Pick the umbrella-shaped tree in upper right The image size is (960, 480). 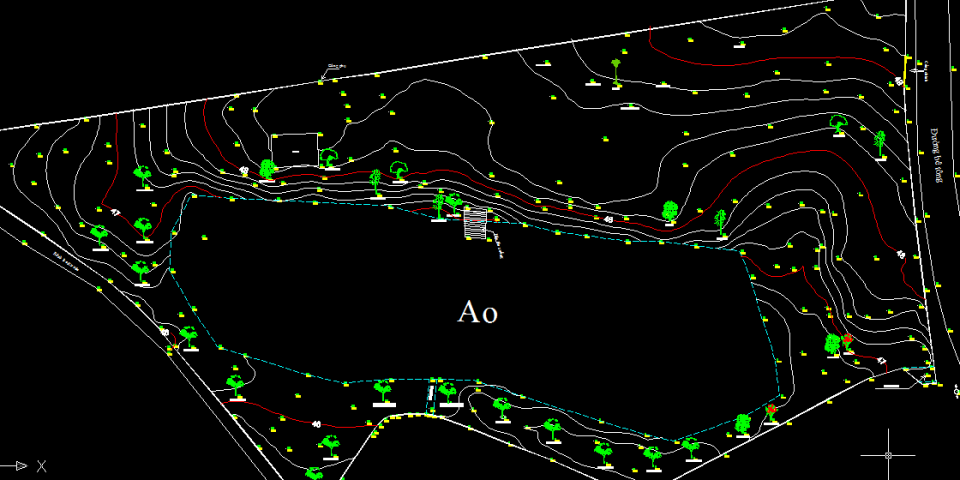pos(838,124)
